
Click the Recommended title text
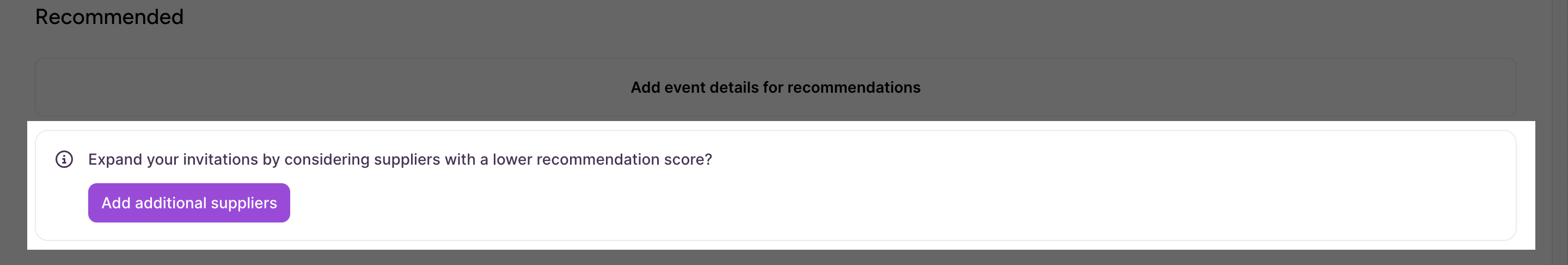tap(109, 16)
